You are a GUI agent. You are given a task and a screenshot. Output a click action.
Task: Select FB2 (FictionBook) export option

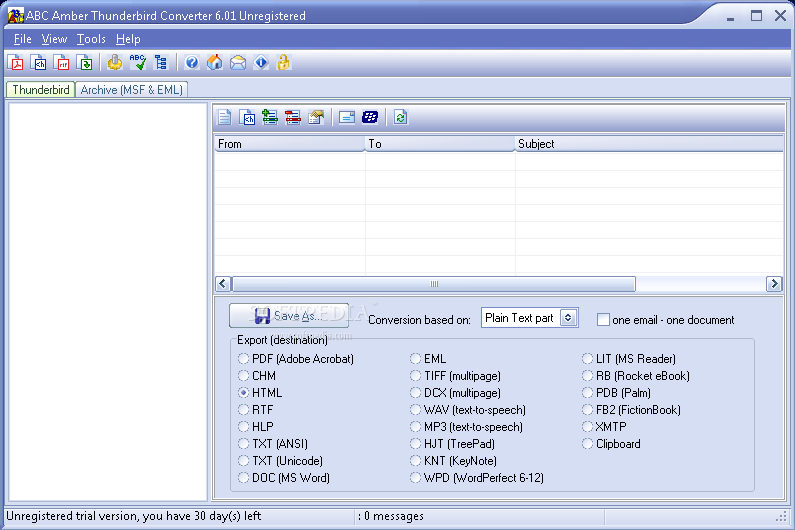[x=631, y=410]
